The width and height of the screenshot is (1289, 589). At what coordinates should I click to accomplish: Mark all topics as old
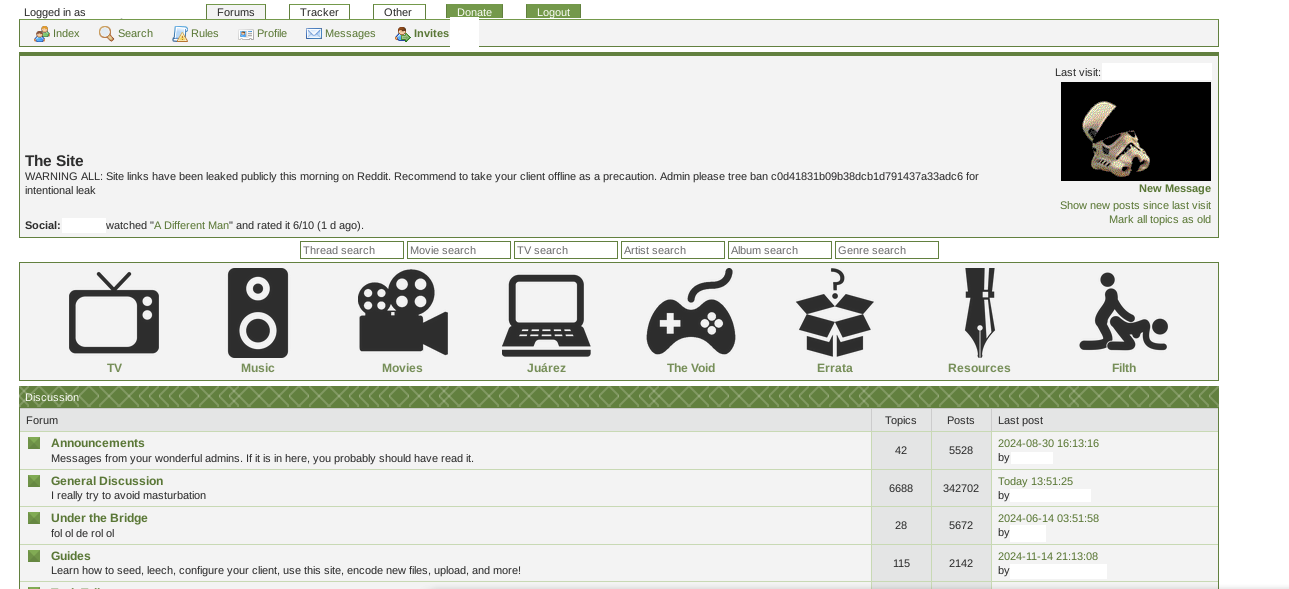pyautogui.click(x=1160, y=220)
